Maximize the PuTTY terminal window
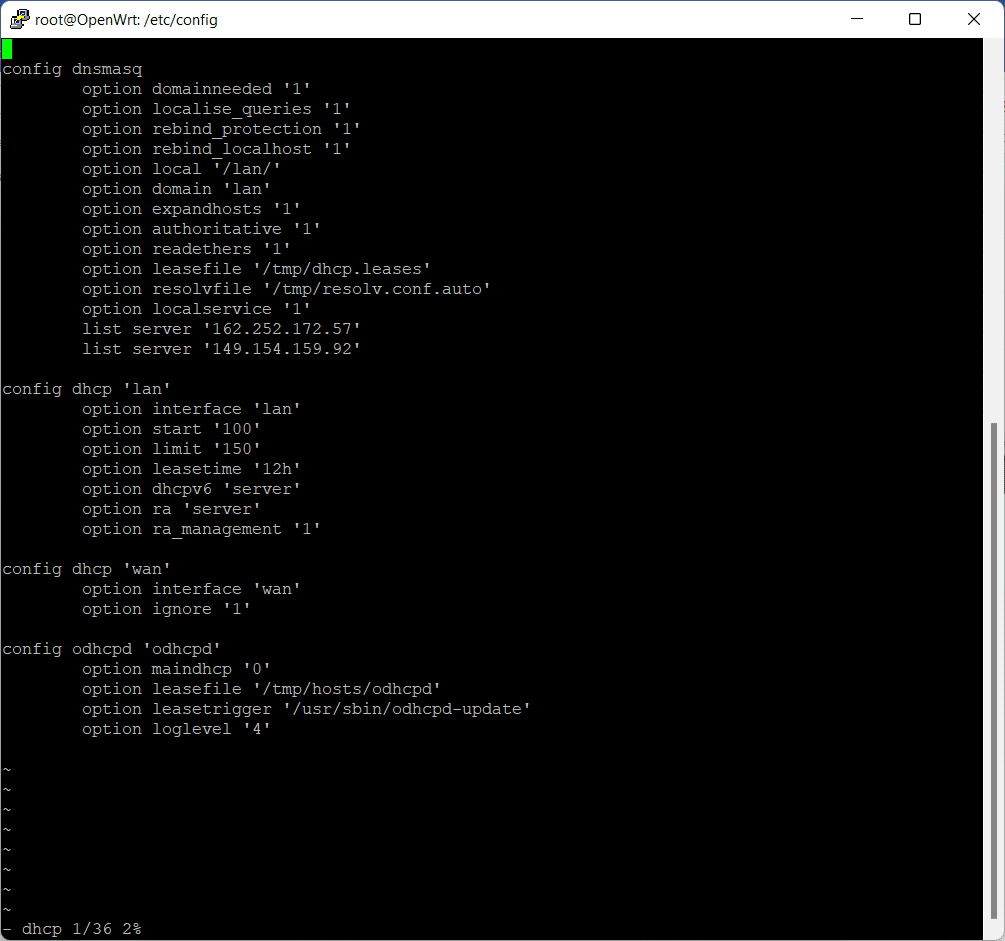 [915, 19]
